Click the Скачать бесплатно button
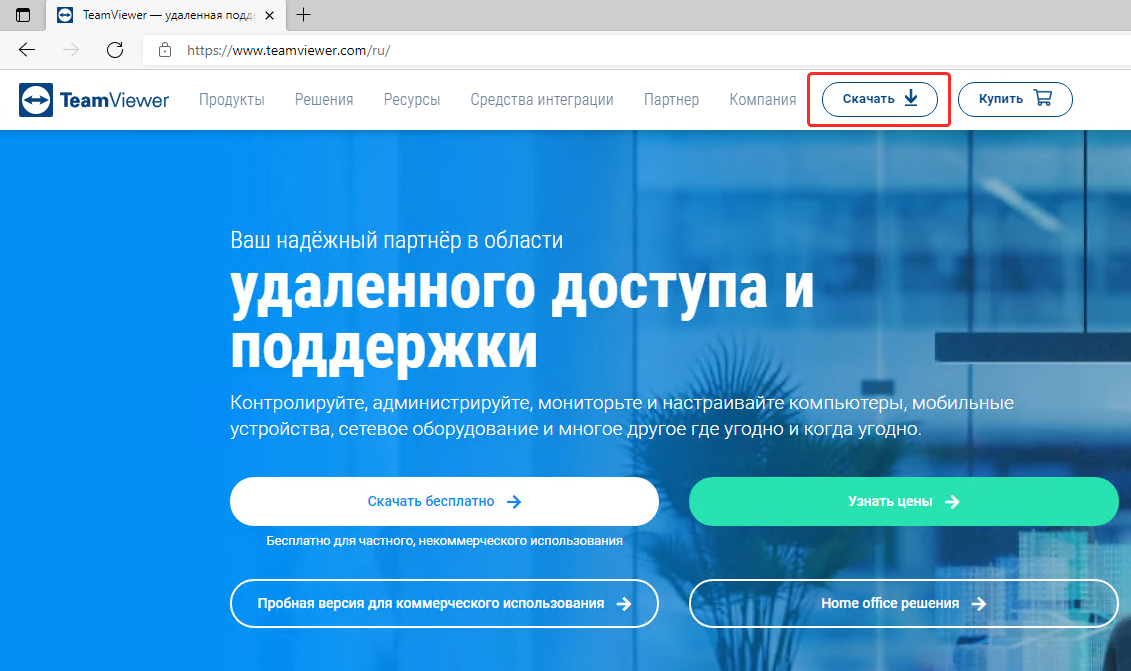This screenshot has height=671, width=1131. (x=444, y=502)
